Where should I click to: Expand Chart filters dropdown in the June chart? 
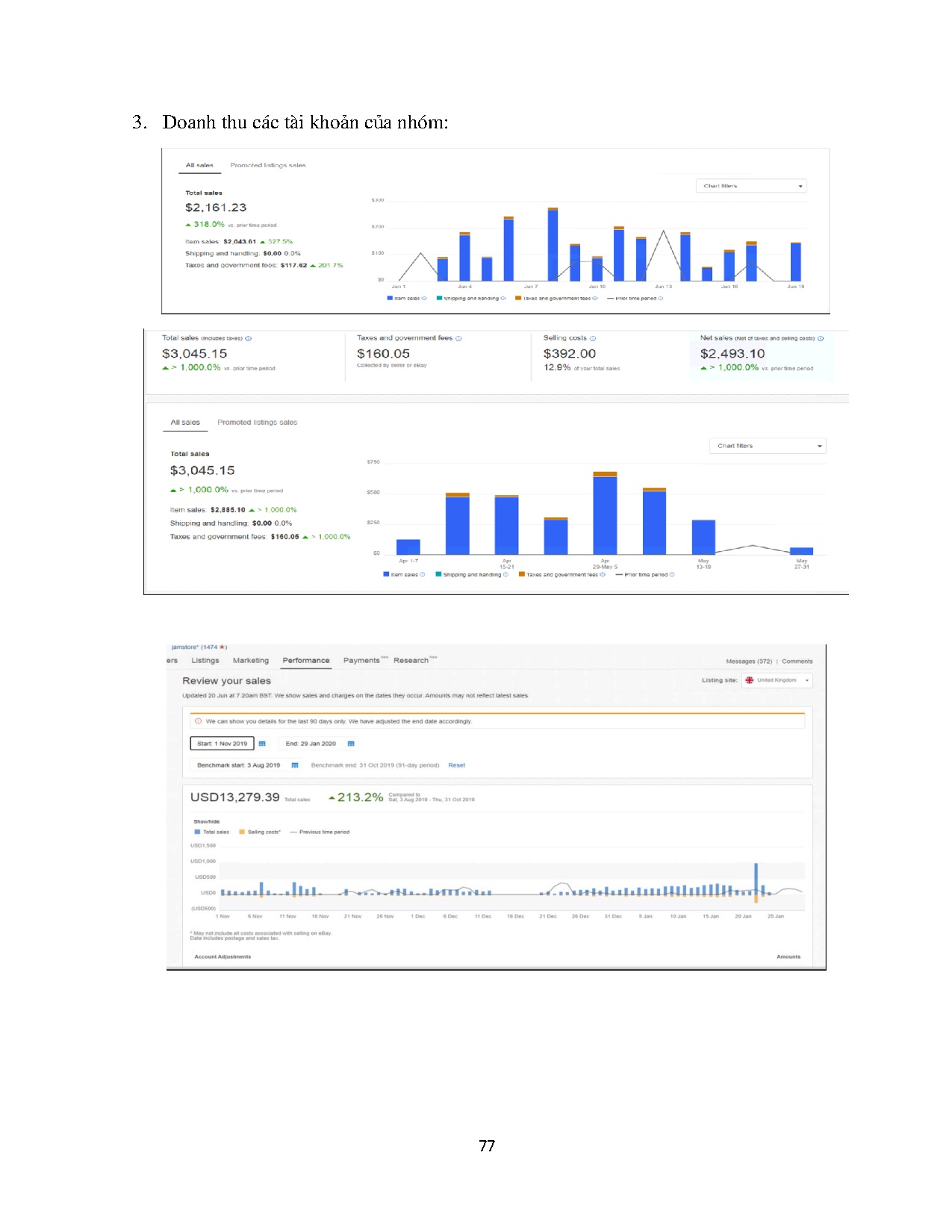751,186
